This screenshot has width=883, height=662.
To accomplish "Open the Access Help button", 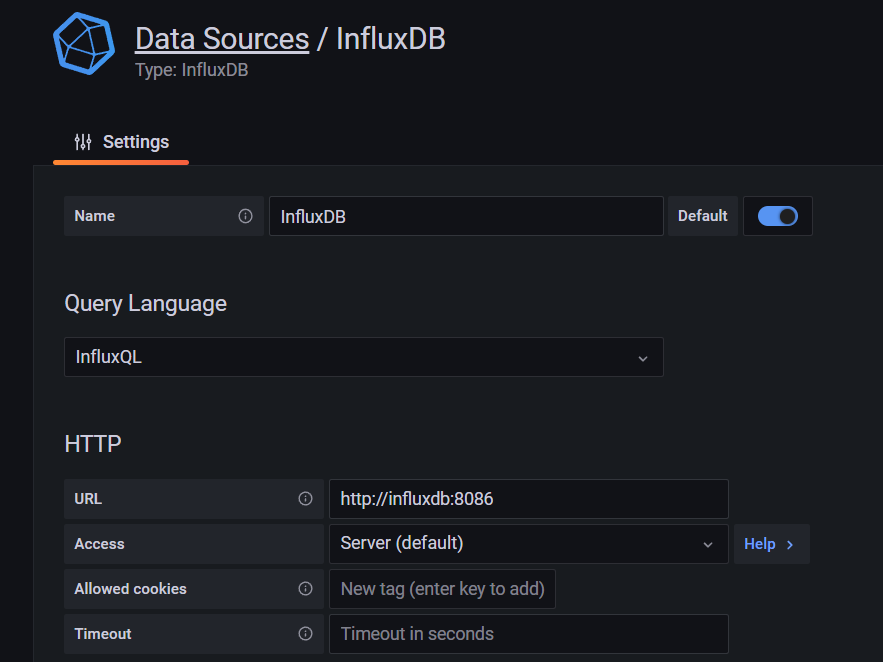I will pyautogui.click(x=771, y=544).
